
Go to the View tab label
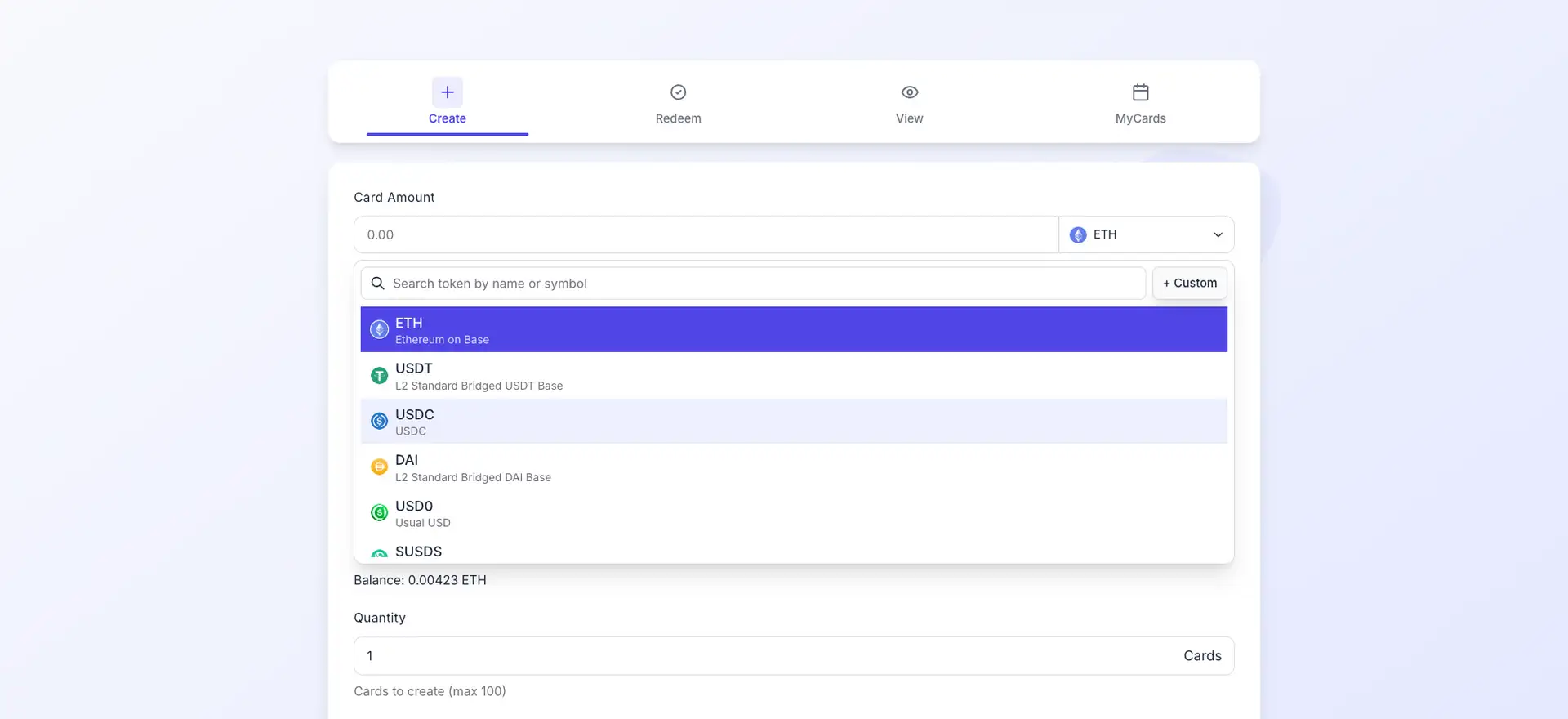tap(909, 118)
